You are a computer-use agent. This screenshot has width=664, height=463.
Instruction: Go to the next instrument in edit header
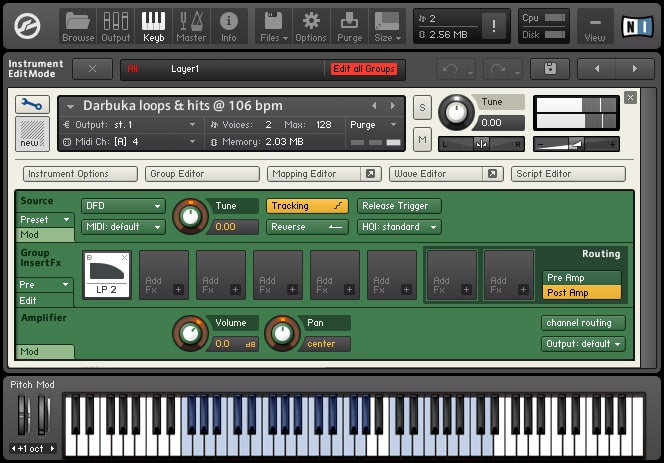[x=634, y=69]
